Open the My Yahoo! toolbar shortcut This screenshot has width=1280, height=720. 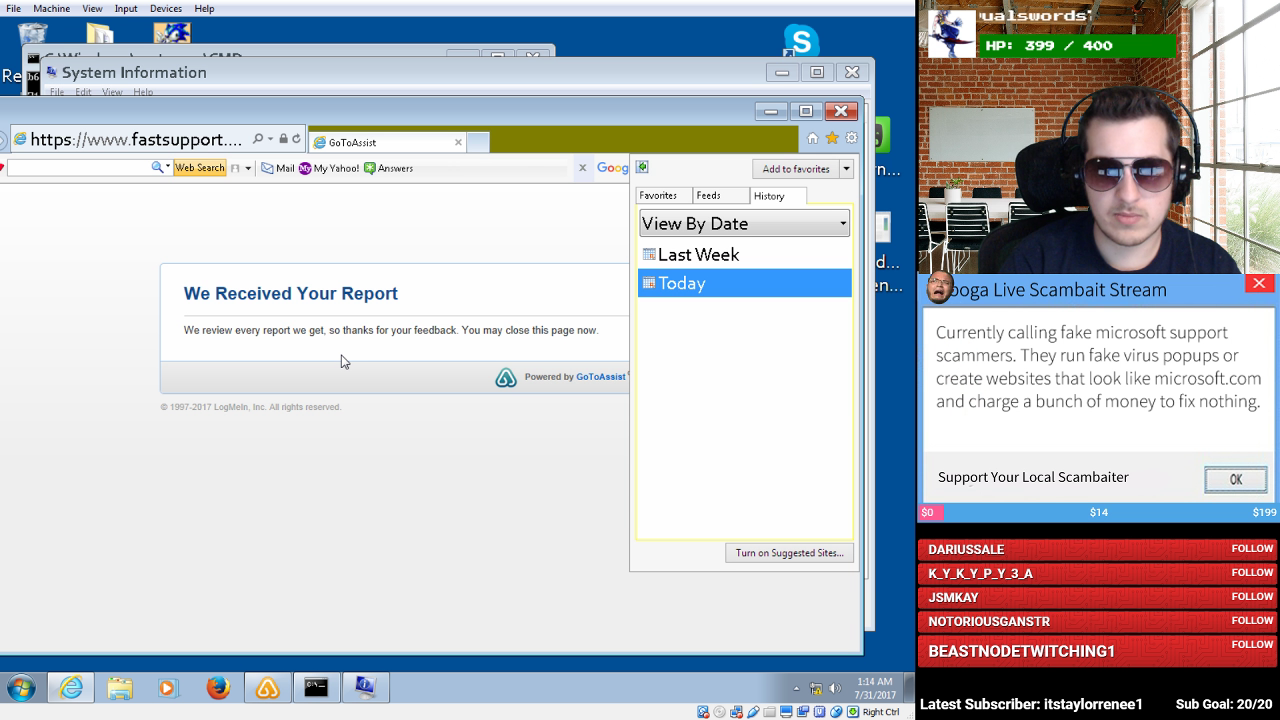[329, 168]
